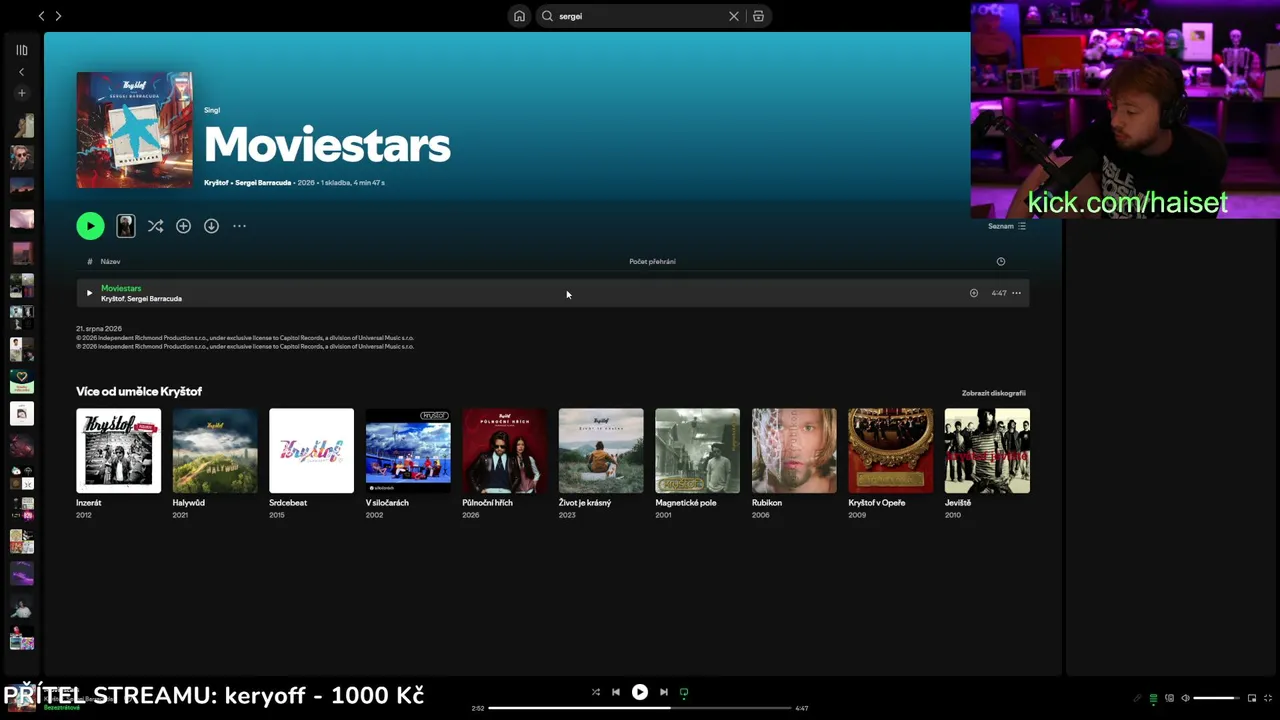Open the Moviestars track title link
The height and width of the screenshot is (720, 1280).
point(121,288)
